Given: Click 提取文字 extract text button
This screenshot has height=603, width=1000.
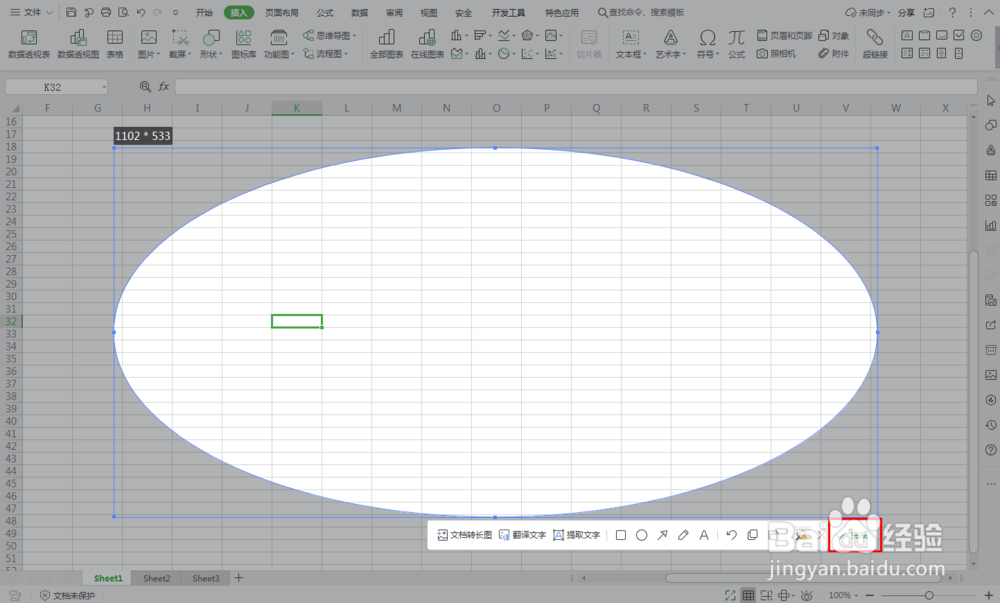Looking at the screenshot, I should [x=577, y=535].
